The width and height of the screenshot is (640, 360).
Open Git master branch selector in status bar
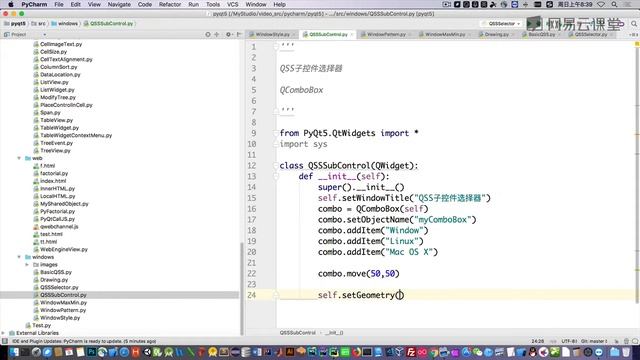click(594, 341)
